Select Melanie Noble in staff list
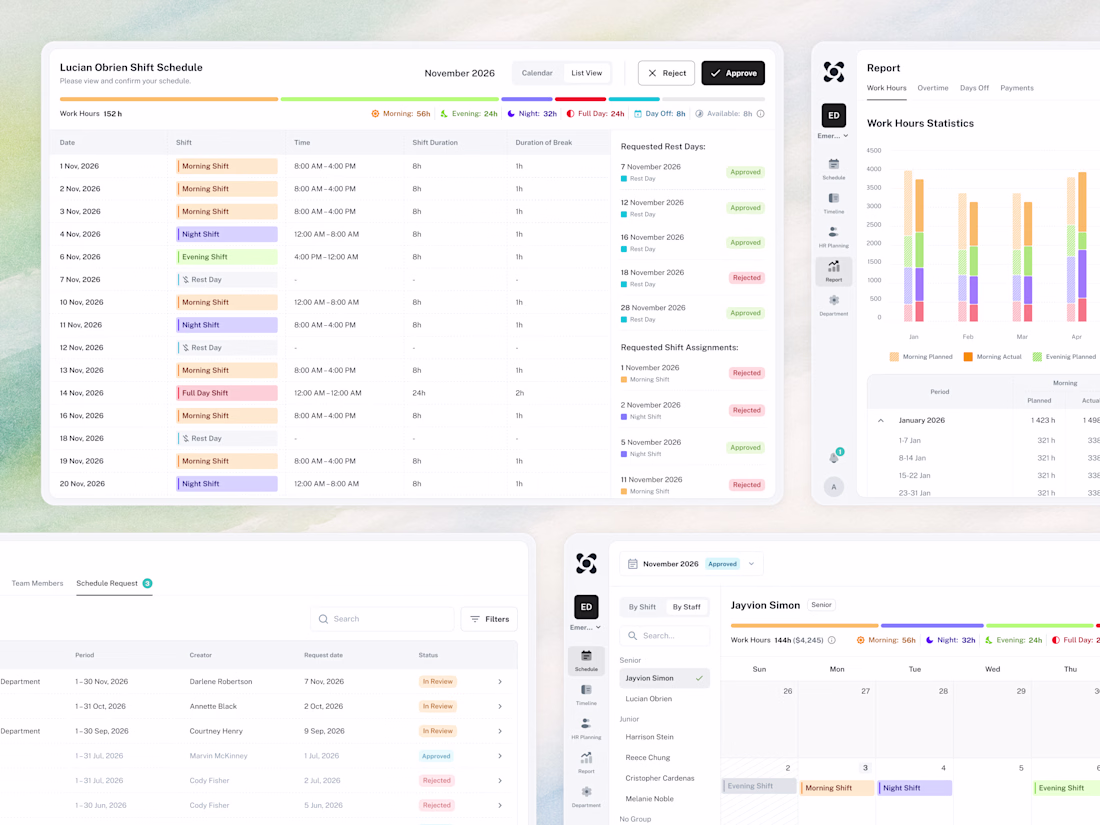1100x825 pixels. pos(650,798)
